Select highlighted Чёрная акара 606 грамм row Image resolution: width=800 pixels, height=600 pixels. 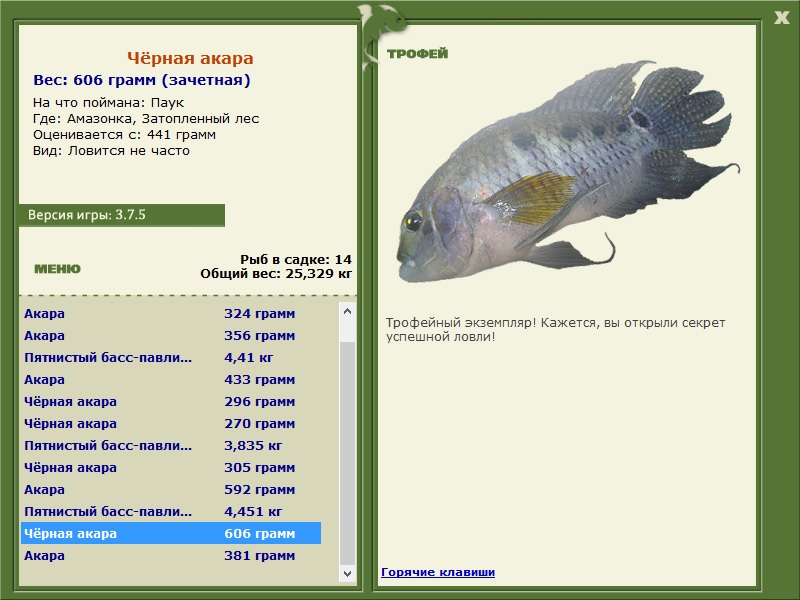[x=171, y=533]
